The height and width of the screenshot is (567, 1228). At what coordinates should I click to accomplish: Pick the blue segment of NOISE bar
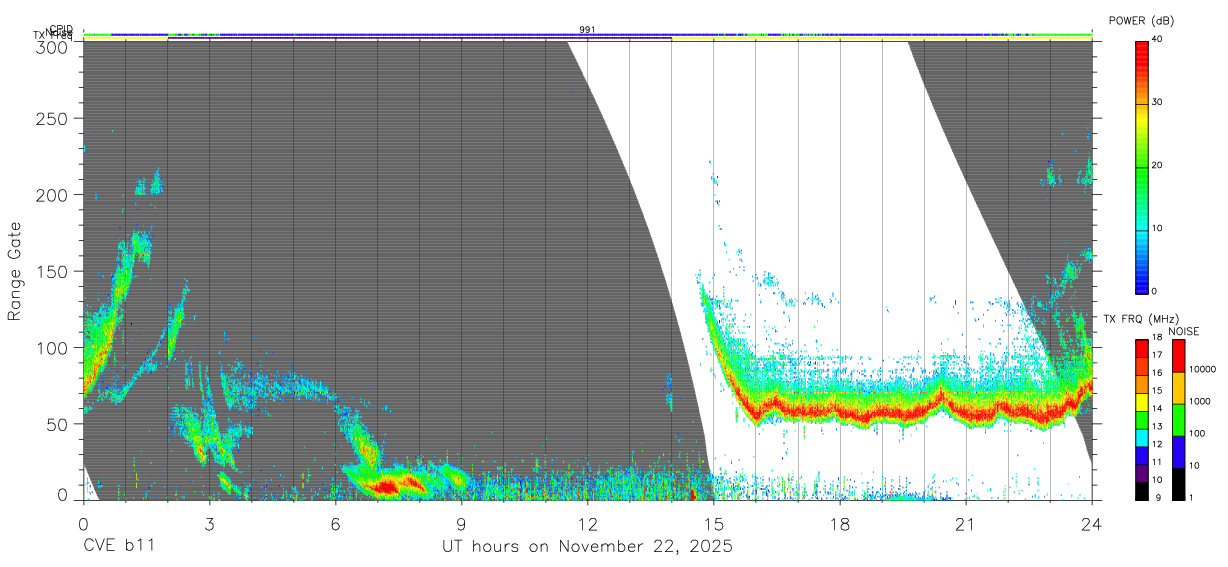point(1178,451)
